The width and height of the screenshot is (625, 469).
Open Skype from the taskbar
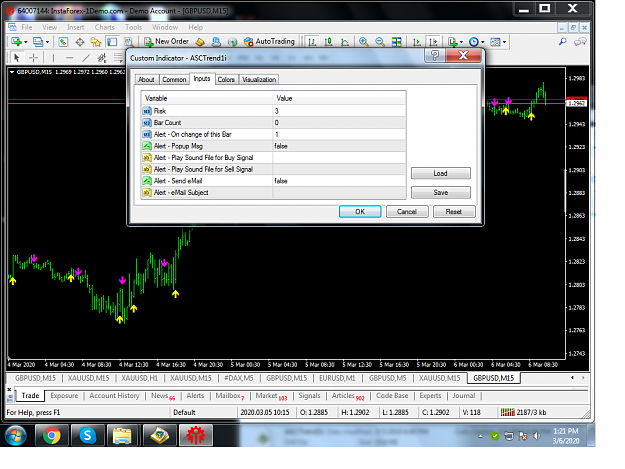pyautogui.click(x=88, y=435)
